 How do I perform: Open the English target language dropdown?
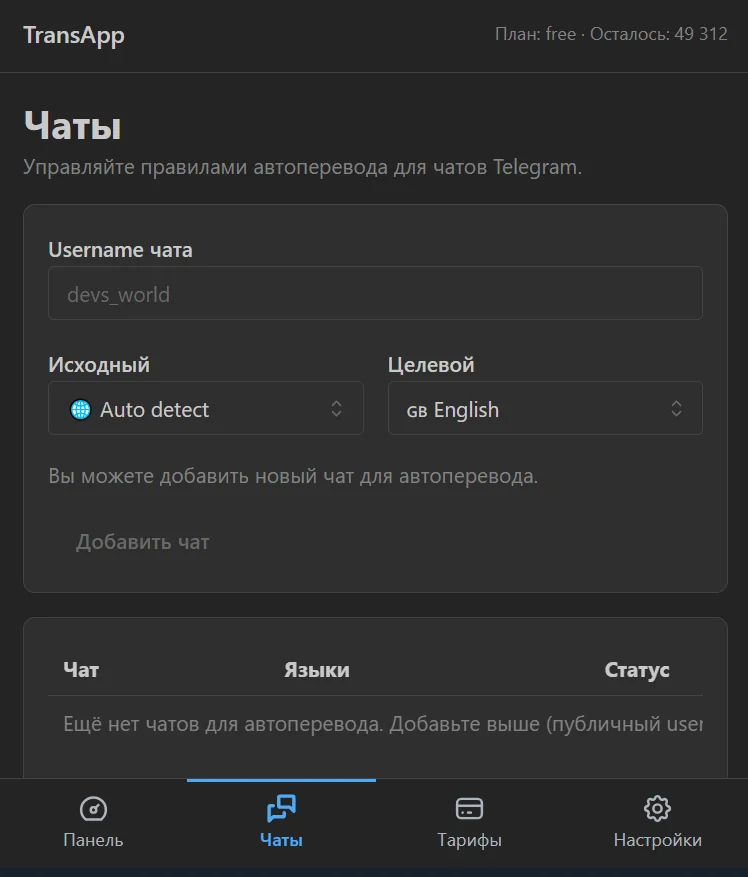(x=545, y=408)
